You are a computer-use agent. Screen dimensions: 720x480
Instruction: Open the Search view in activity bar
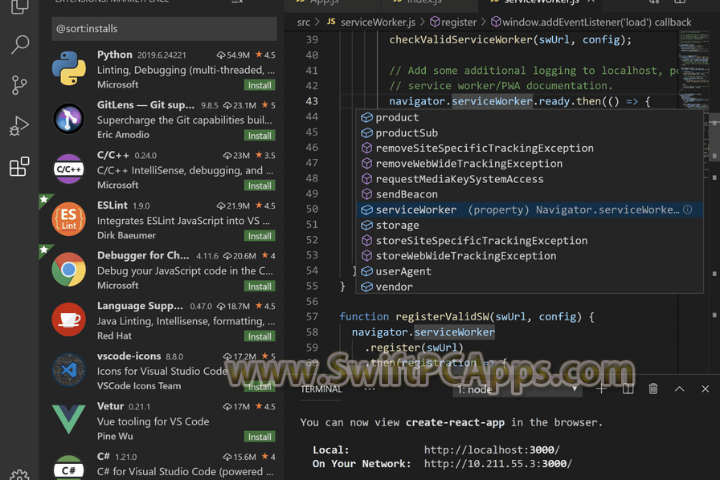19,45
